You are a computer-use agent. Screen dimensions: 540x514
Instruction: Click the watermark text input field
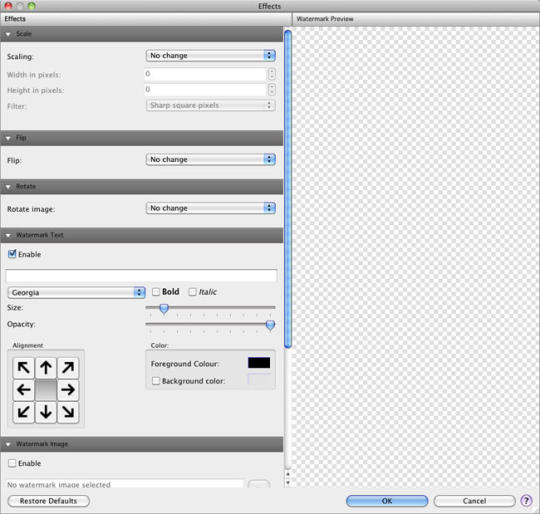(141, 276)
